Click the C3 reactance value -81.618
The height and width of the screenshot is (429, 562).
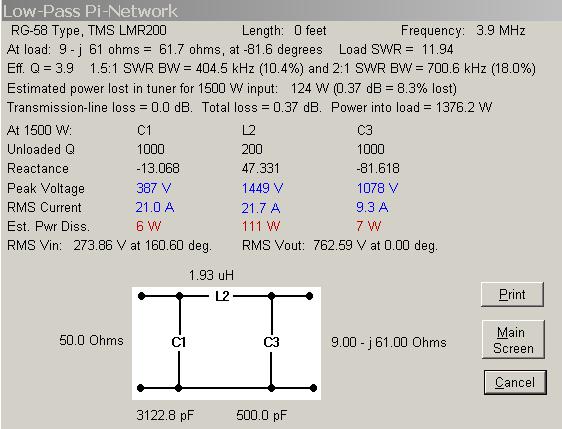(x=378, y=168)
